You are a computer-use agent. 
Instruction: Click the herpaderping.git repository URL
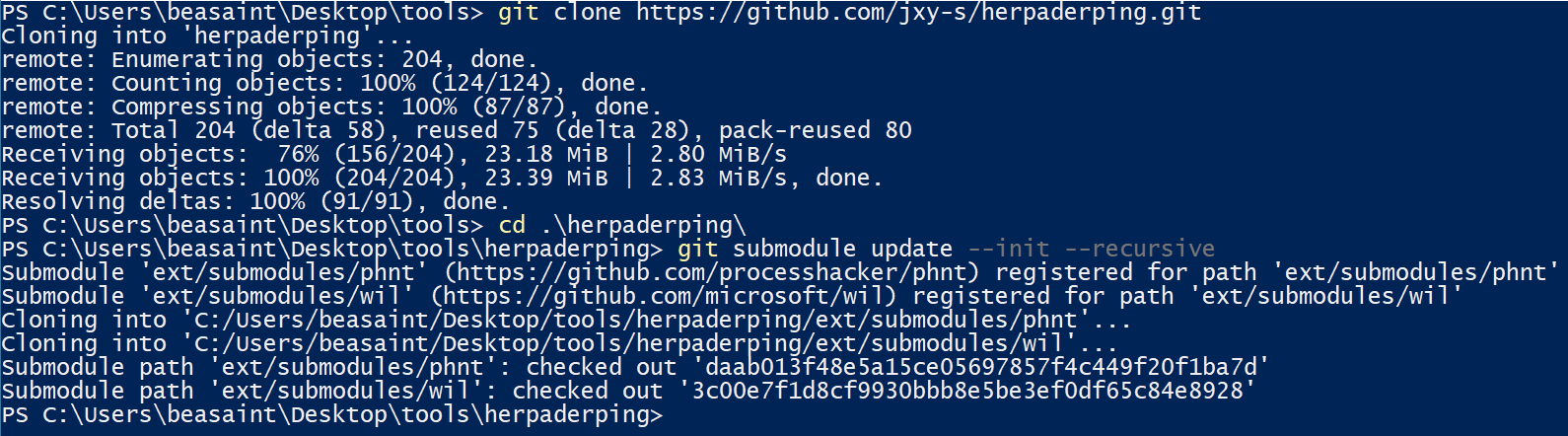pyautogui.click(x=918, y=13)
